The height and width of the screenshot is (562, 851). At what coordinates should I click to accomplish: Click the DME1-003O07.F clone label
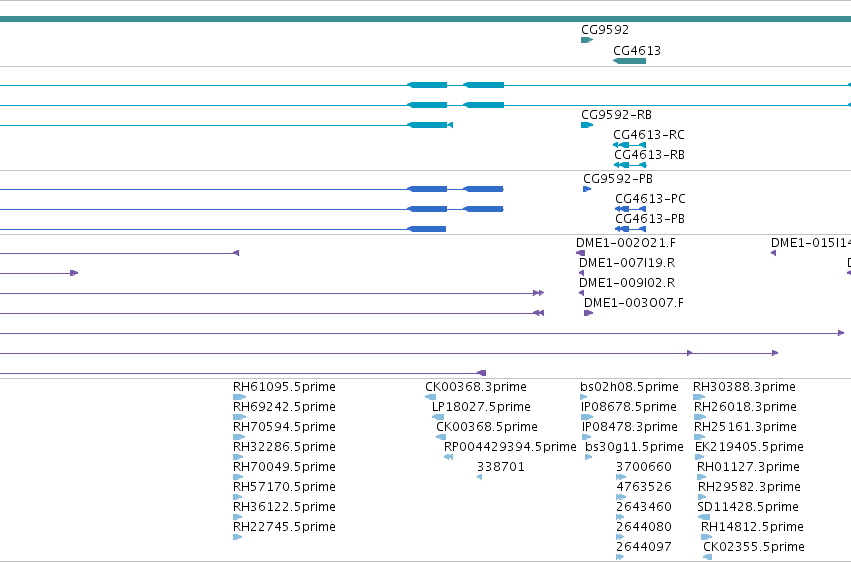pos(633,303)
